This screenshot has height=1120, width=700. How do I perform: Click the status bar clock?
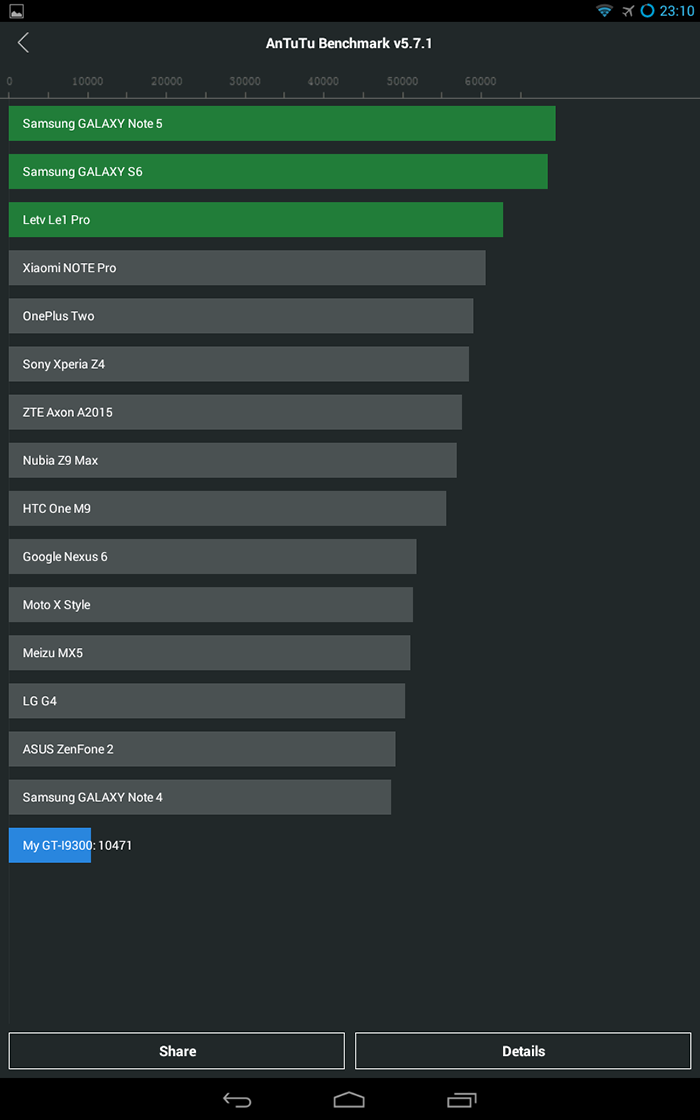tap(677, 11)
